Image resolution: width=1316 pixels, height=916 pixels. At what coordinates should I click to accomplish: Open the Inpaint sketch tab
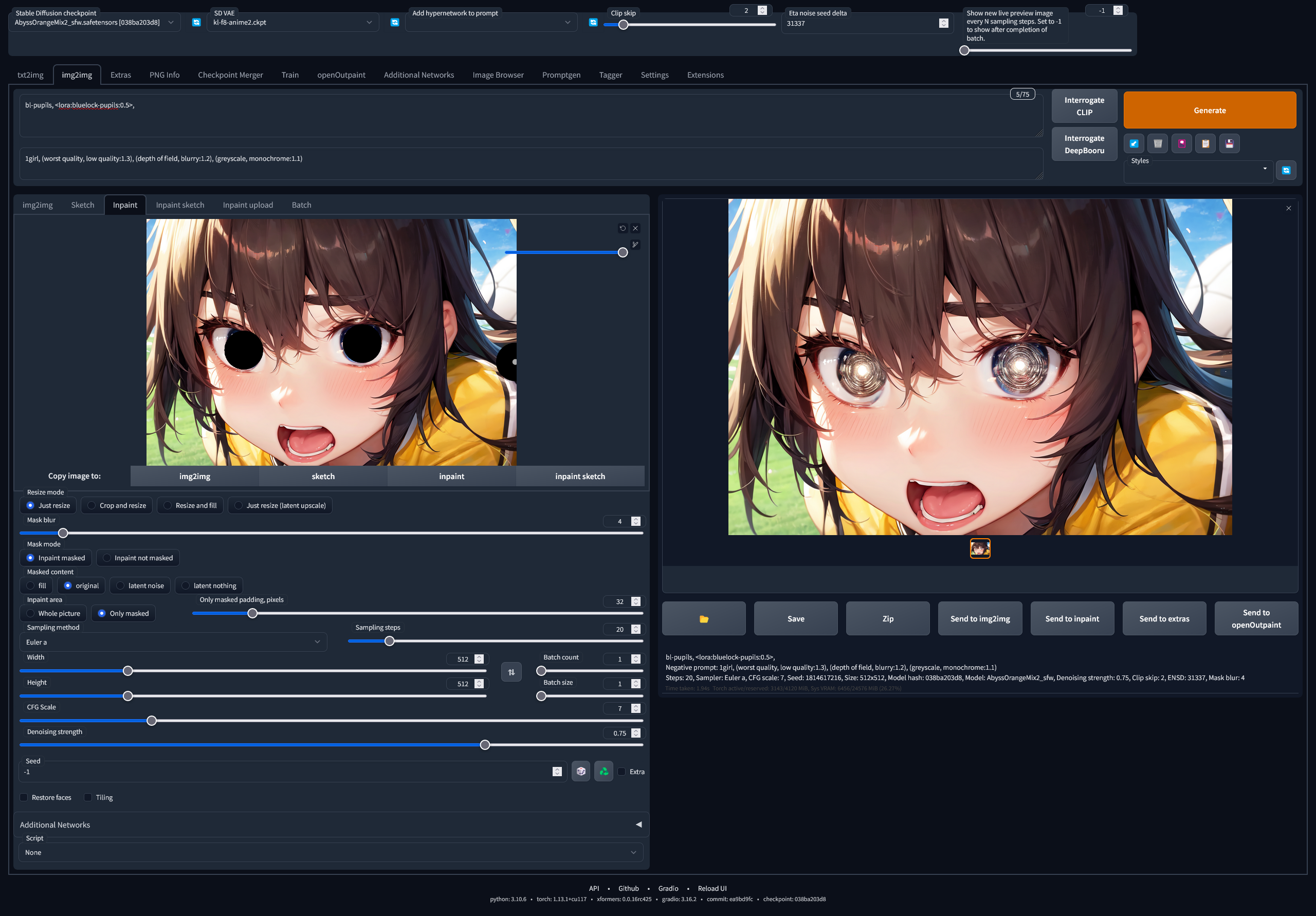click(x=180, y=205)
